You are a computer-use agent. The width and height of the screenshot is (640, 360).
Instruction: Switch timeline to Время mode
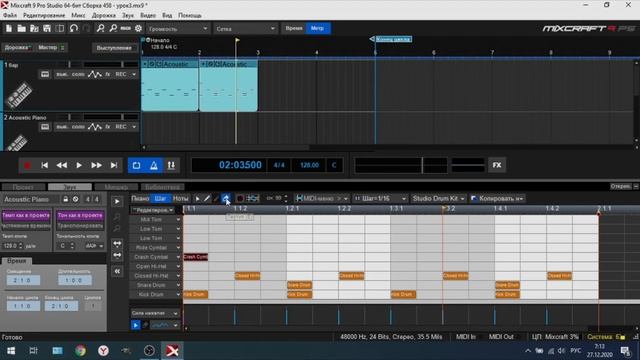click(x=294, y=28)
